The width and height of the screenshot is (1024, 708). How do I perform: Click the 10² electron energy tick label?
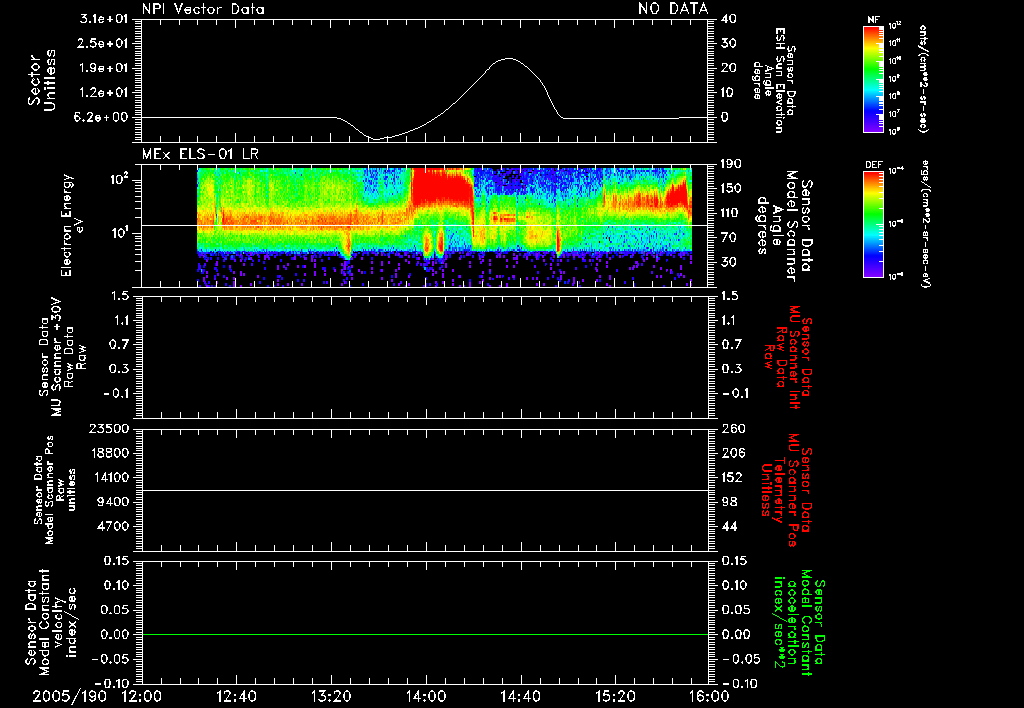point(118,180)
